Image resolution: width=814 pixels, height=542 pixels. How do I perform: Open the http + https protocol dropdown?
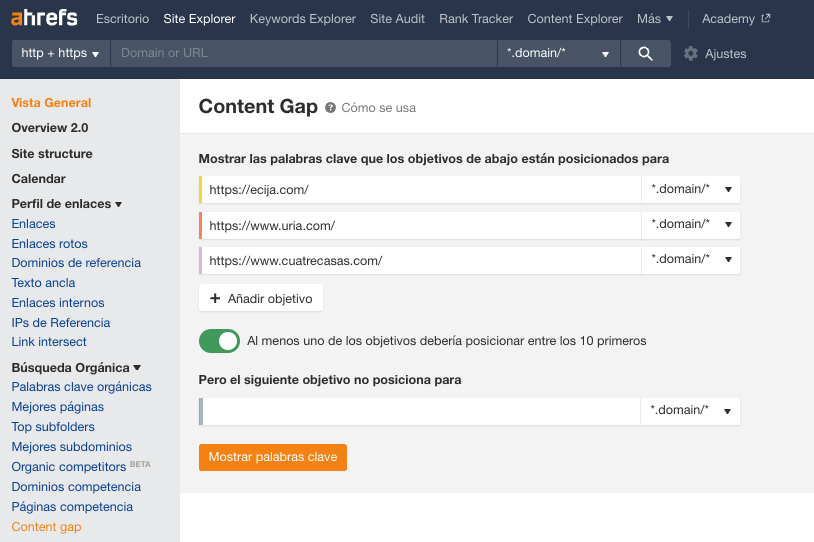(60, 53)
